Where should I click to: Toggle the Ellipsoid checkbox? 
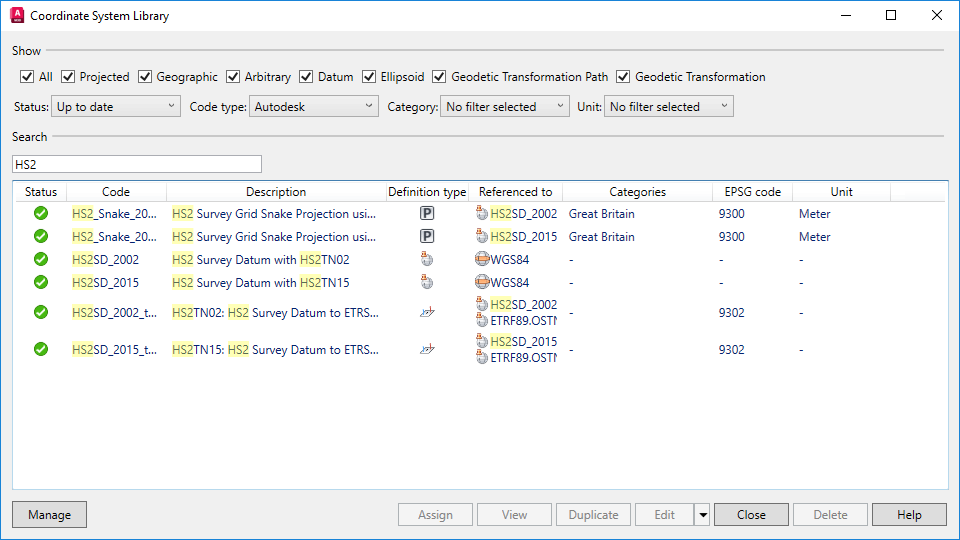[369, 77]
